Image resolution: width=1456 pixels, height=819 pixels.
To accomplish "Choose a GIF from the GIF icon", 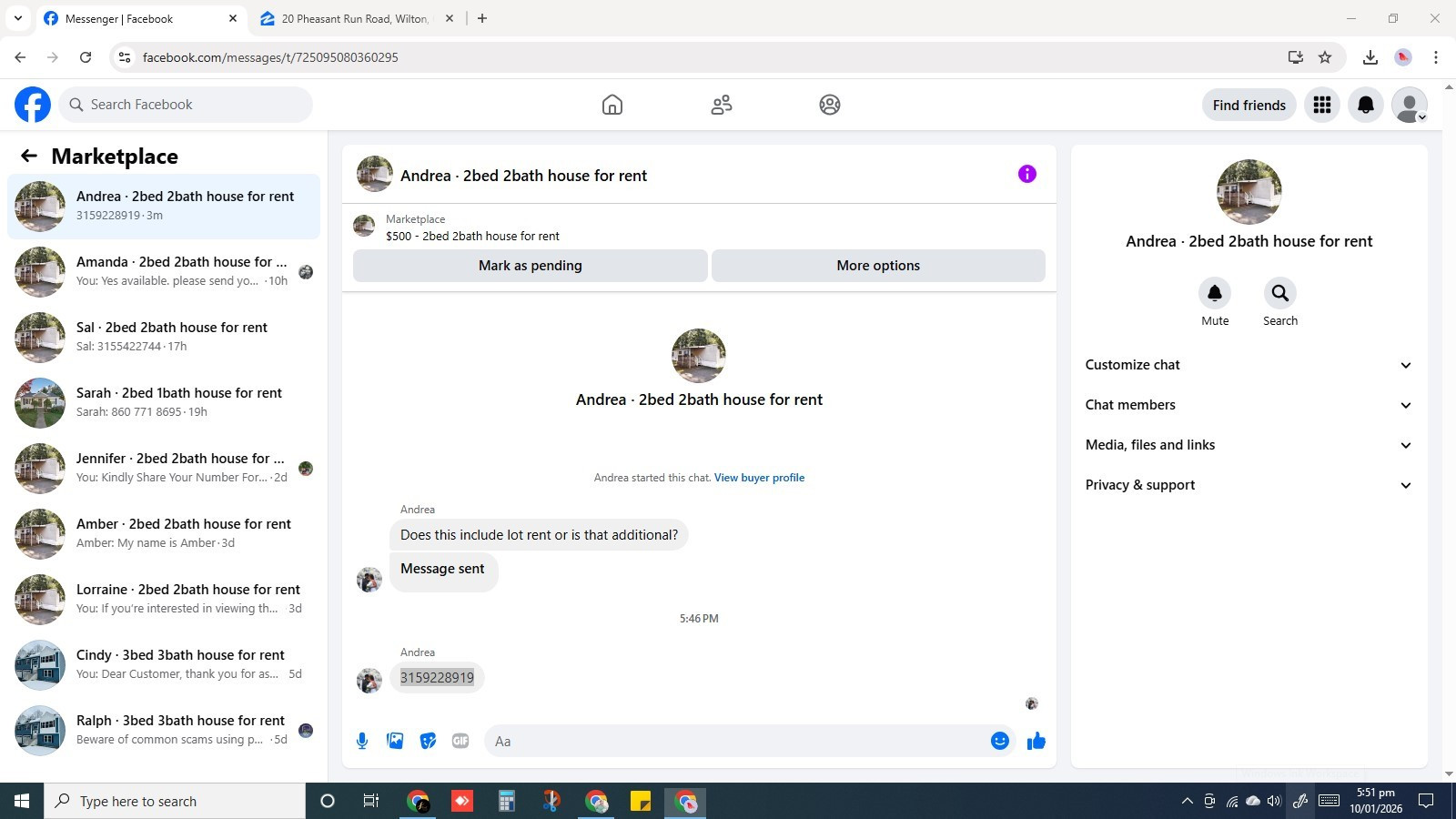I will coord(460,741).
